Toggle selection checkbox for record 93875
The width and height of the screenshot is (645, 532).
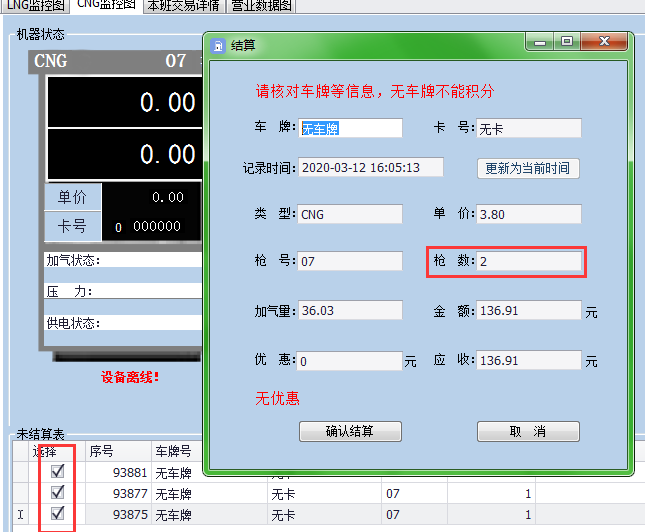point(57,513)
